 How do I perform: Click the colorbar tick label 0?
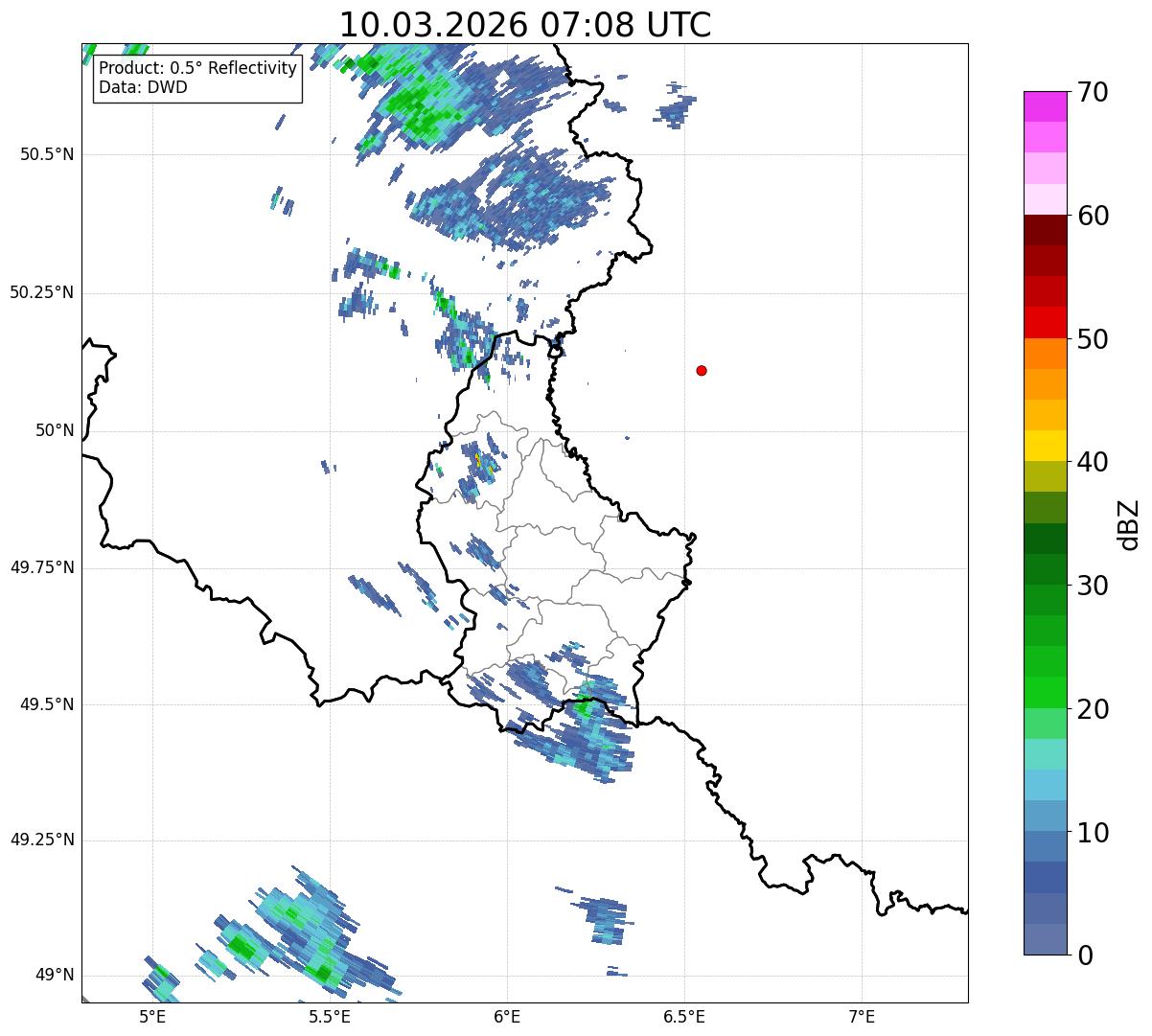pyautogui.click(x=1085, y=955)
